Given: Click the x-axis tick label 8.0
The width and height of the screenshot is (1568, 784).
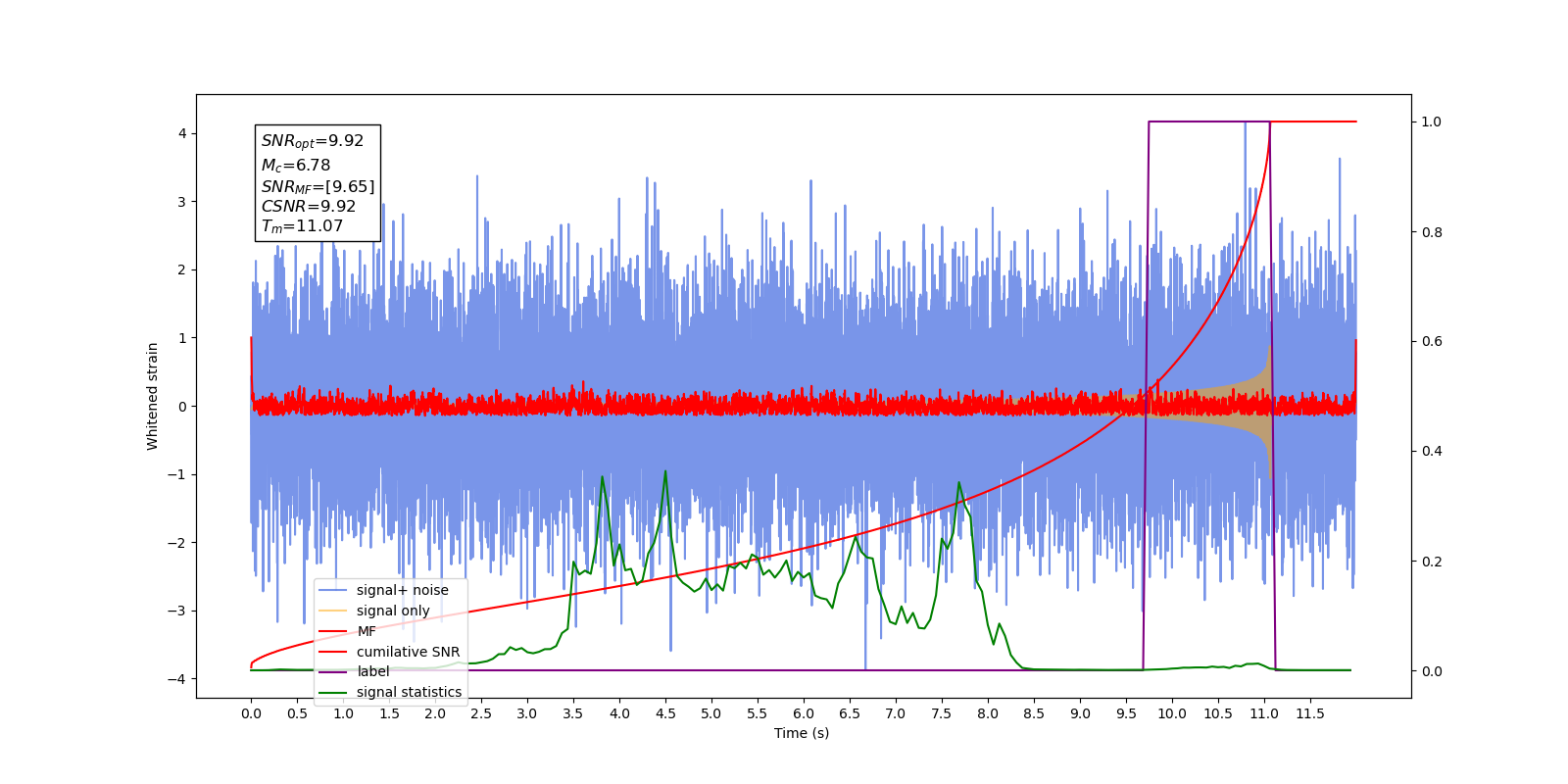Looking at the screenshot, I should click(x=988, y=714).
